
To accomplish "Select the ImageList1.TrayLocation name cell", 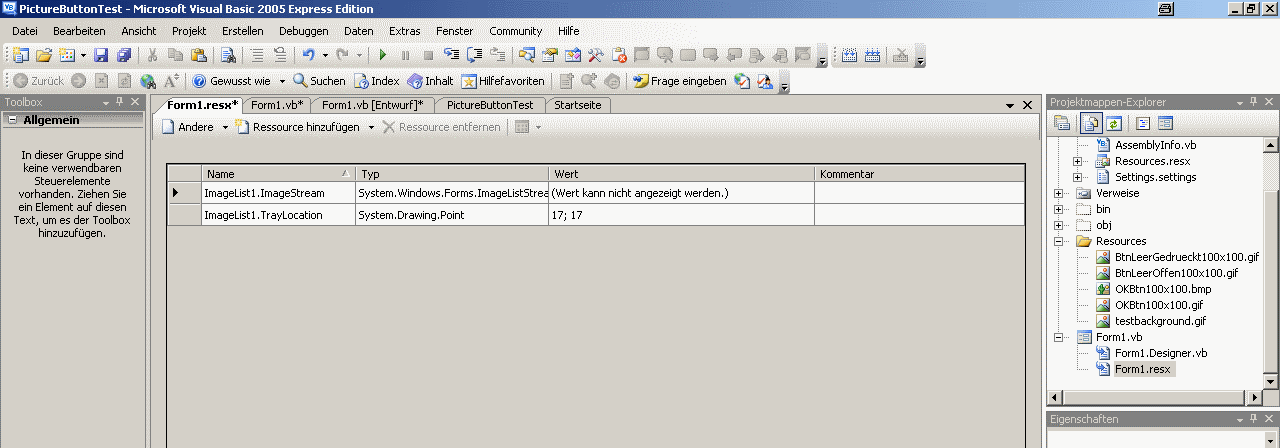I will click(277, 214).
